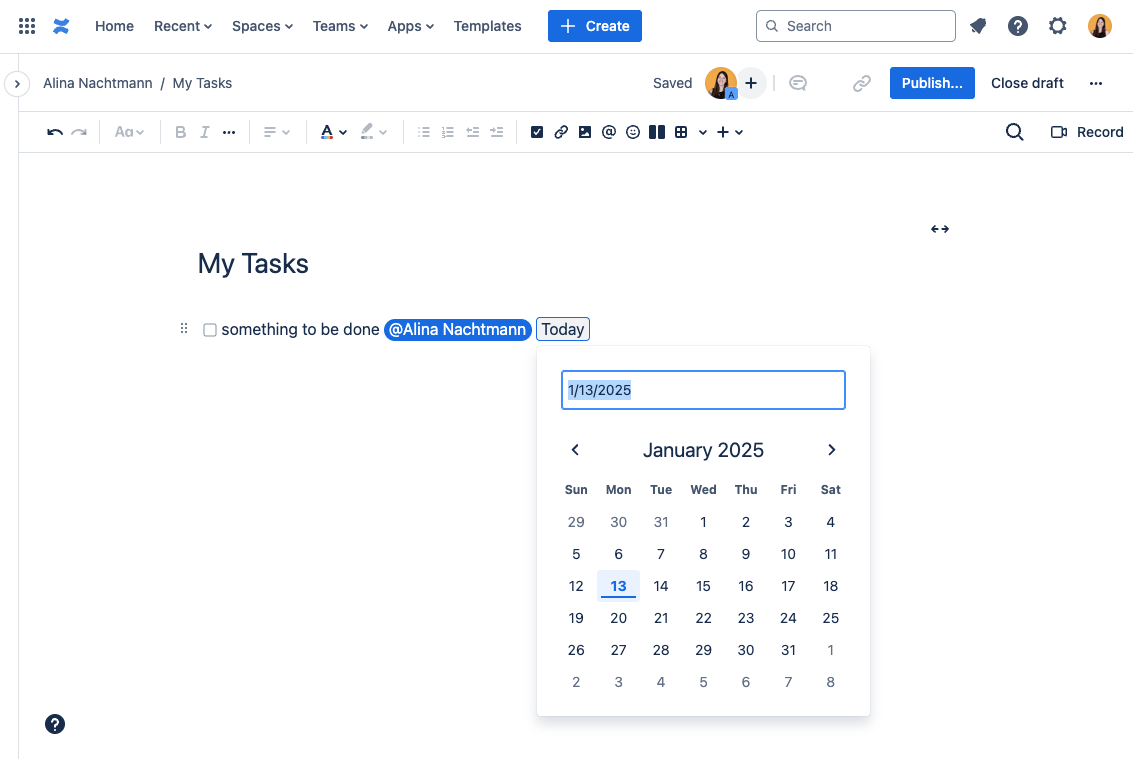The width and height of the screenshot is (1133, 759).
Task: Click Close draft
Action: click(1027, 83)
